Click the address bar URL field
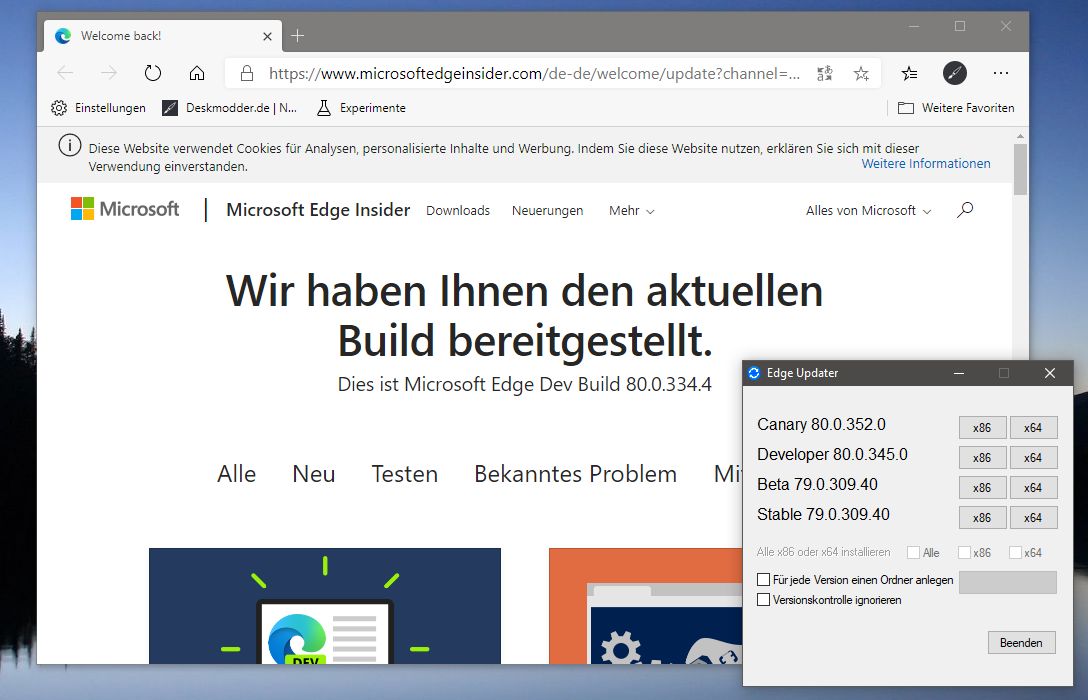This screenshot has height=700, width=1088. (534, 74)
